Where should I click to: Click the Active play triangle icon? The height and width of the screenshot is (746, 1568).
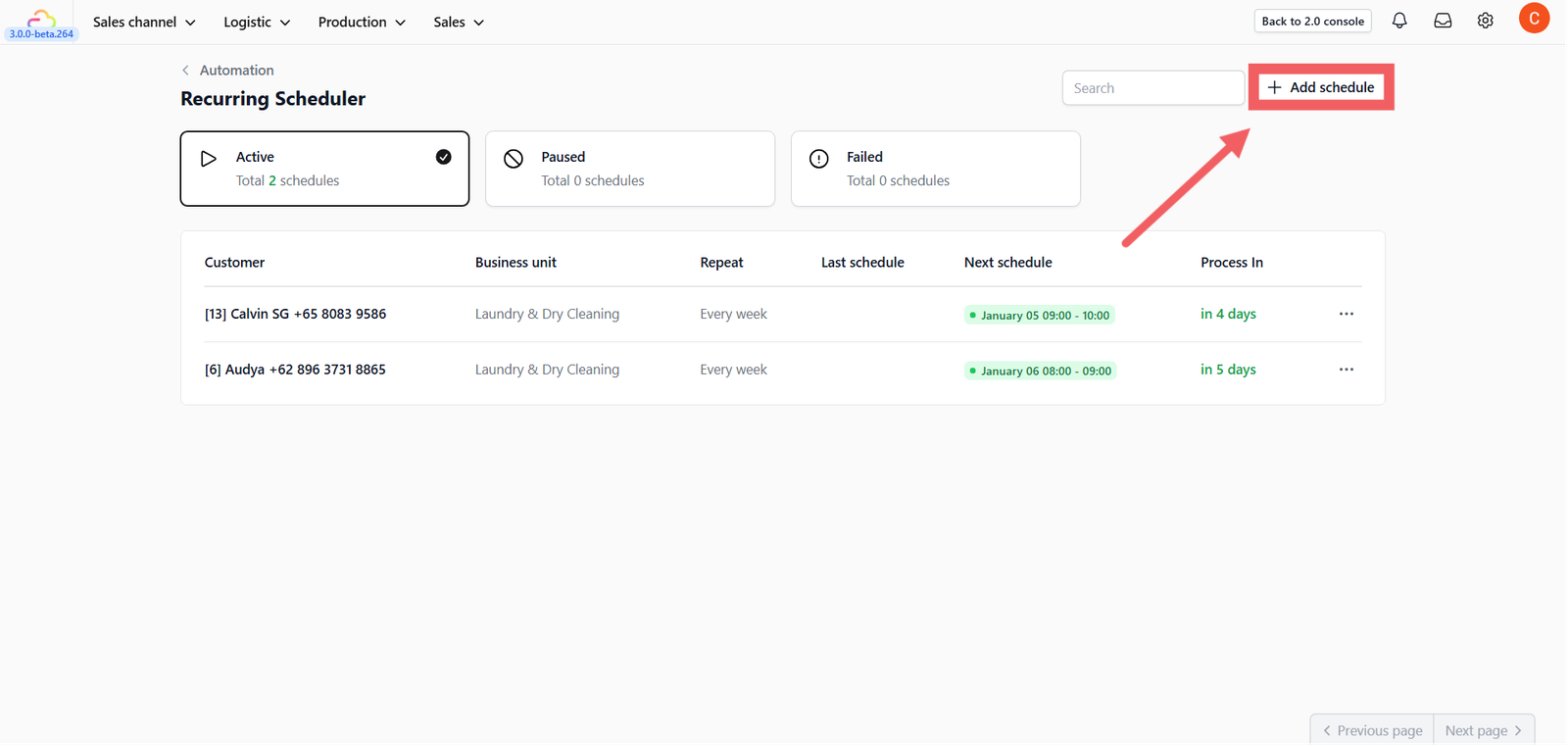point(209,158)
